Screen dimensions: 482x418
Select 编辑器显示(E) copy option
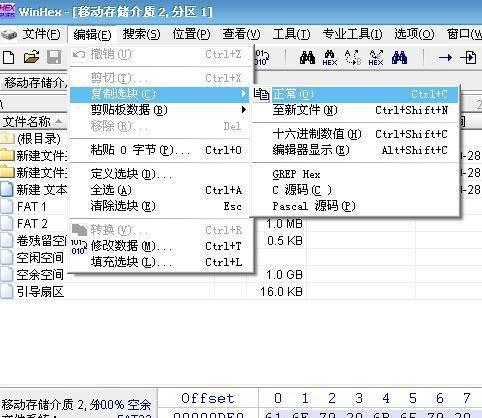pos(355,150)
